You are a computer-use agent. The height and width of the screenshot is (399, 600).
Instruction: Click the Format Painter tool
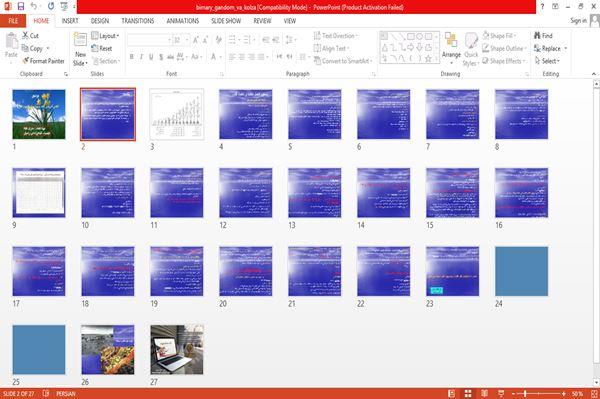43,61
